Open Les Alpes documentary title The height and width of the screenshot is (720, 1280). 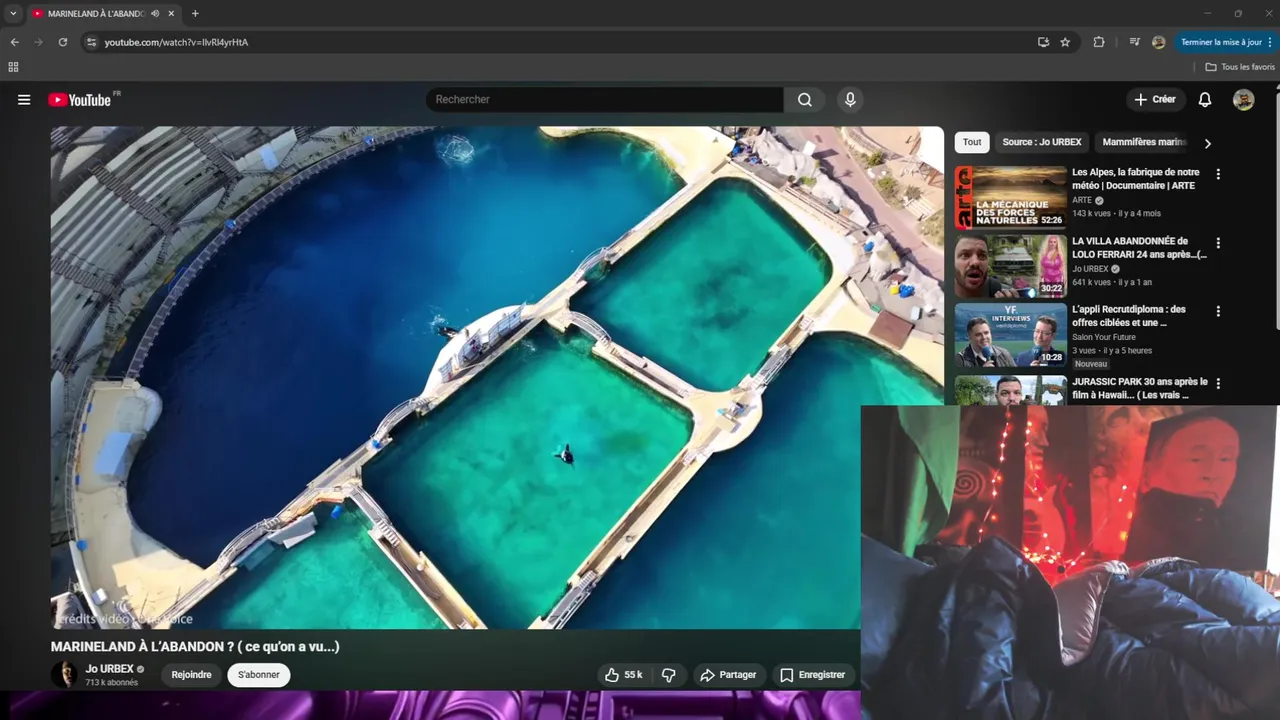click(1136, 179)
